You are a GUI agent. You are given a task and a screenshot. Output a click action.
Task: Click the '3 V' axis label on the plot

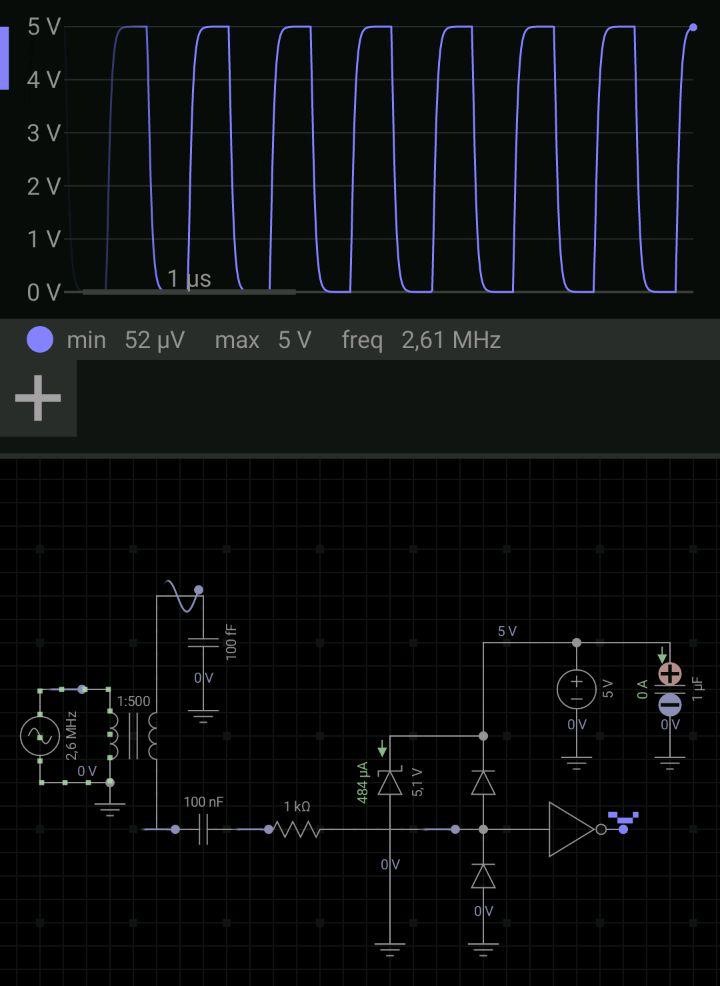(43, 133)
